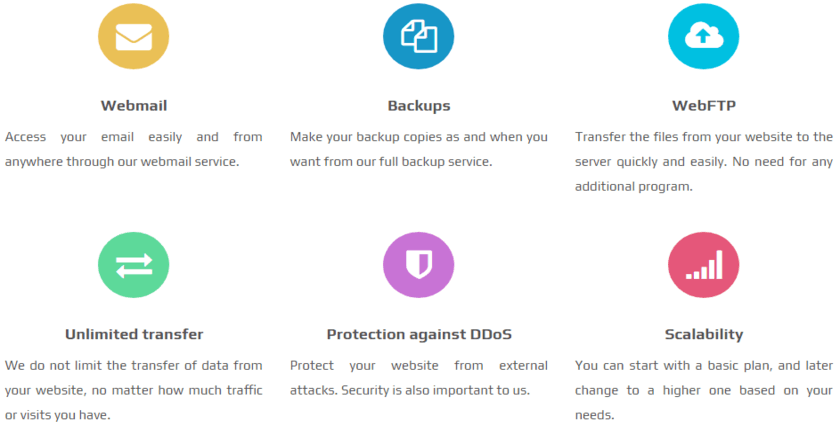Select the backup copies description text

[419, 149]
